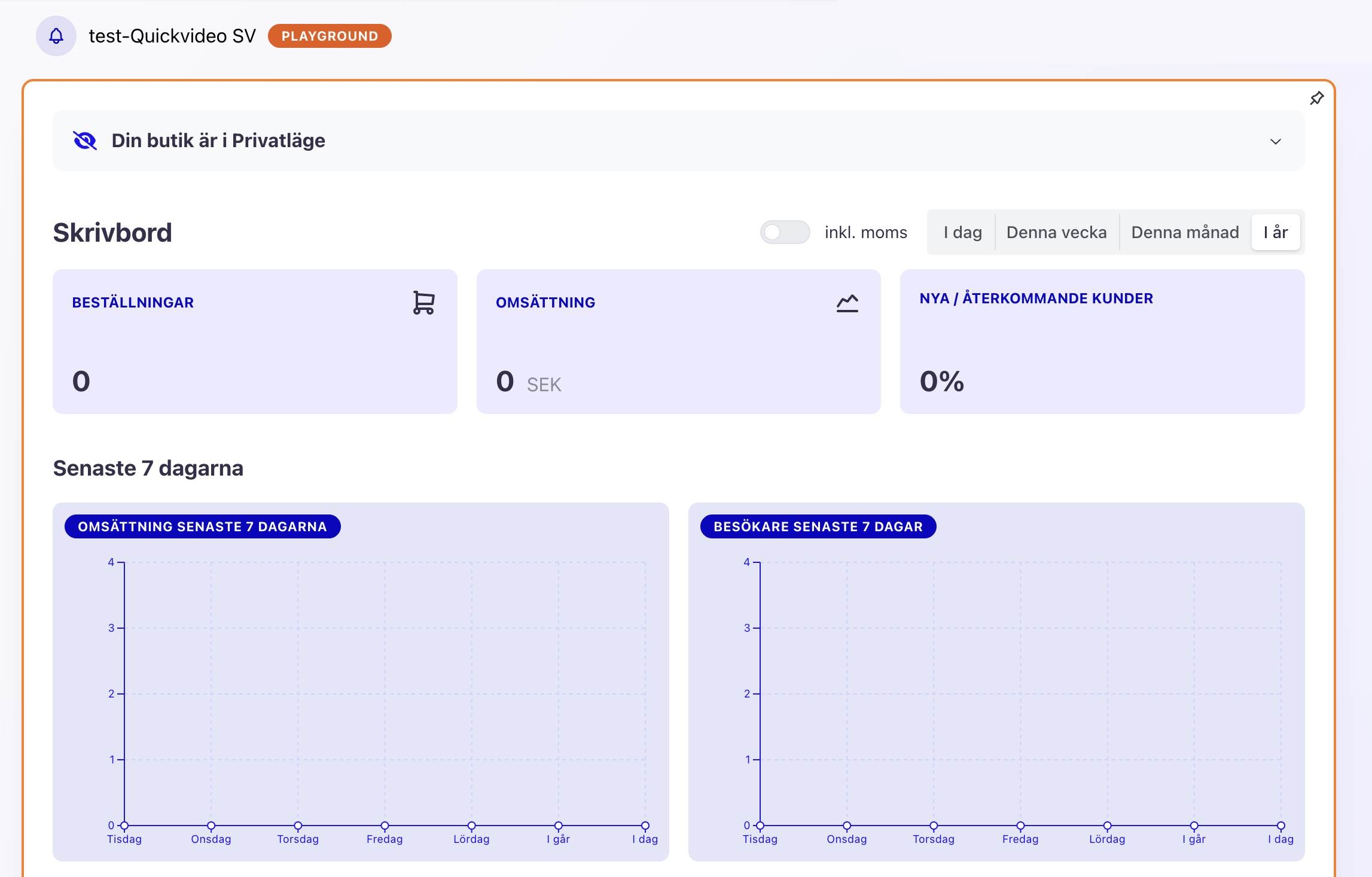This screenshot has width=1372, height=877.
Task: Click the line chart icon in Omsättning
Action: coord(847,303)
